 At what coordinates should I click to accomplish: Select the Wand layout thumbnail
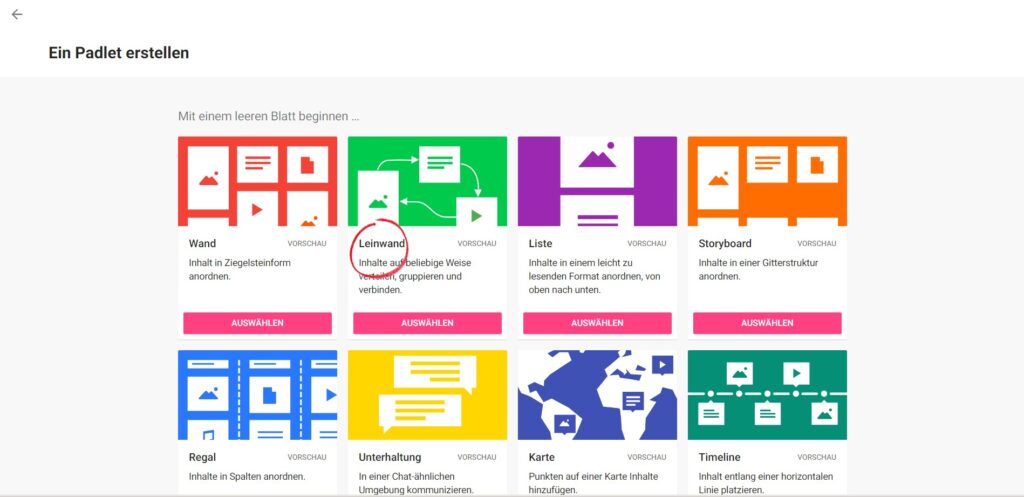[257, 181]
